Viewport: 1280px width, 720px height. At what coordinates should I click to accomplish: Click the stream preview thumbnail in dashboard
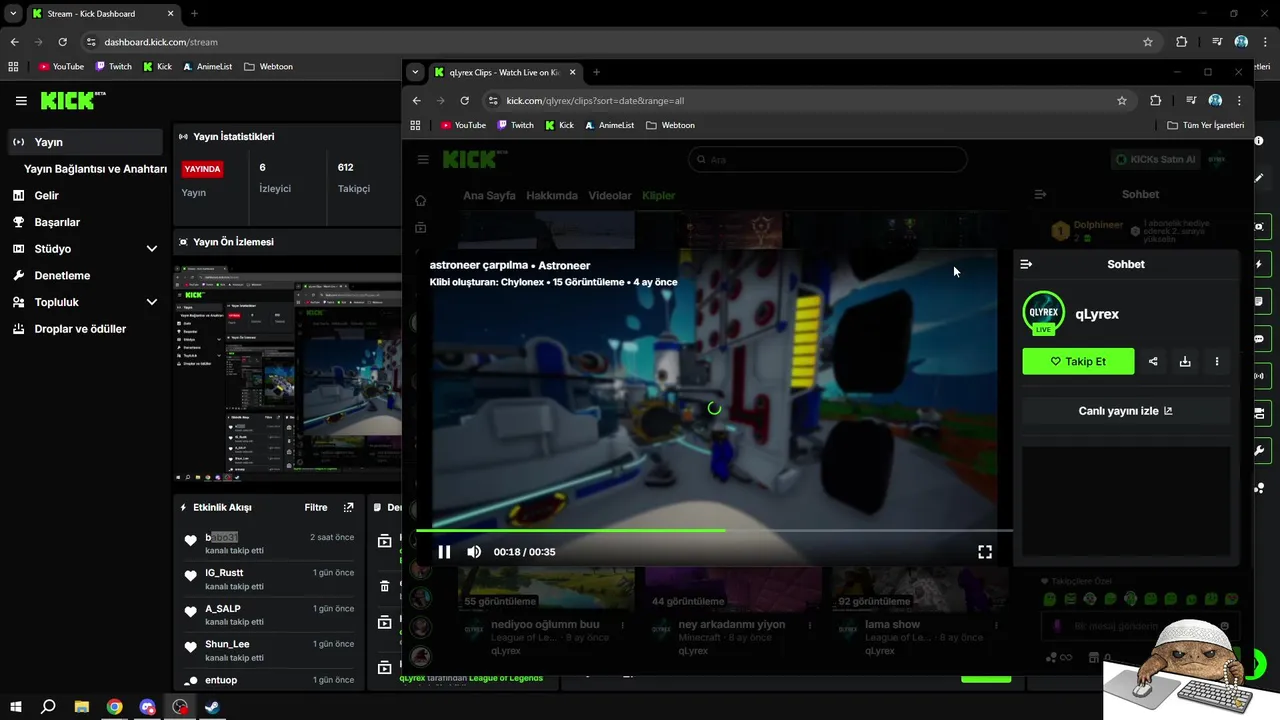point(288,373)
